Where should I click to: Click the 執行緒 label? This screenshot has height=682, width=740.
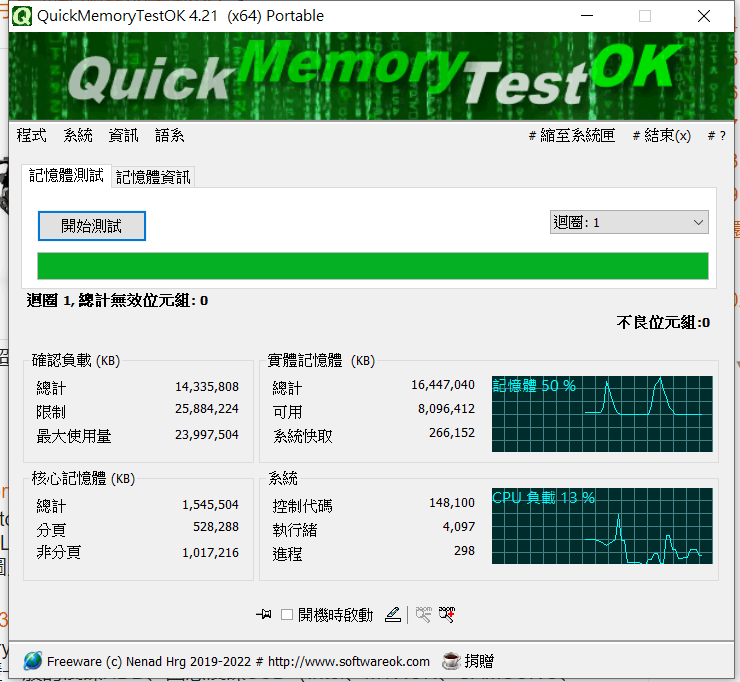295,530
